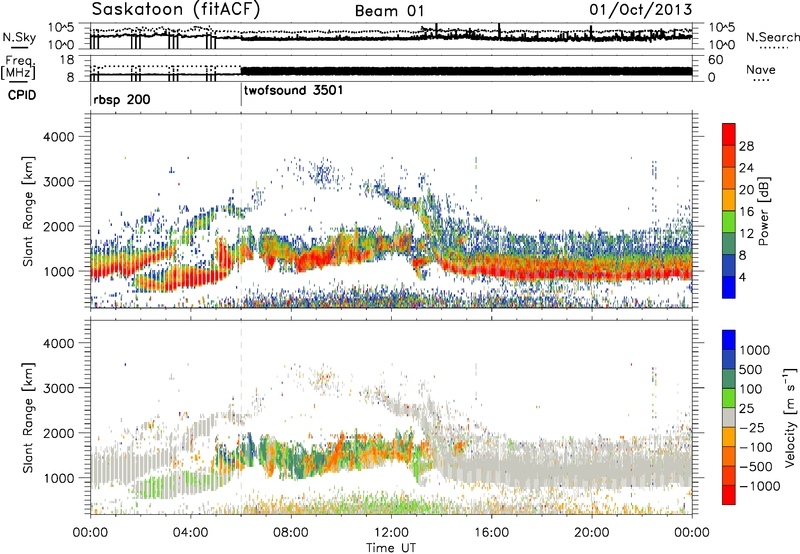800x554 pixels.
Task: Click the 'Time UT' axis label
Action: 391,548
